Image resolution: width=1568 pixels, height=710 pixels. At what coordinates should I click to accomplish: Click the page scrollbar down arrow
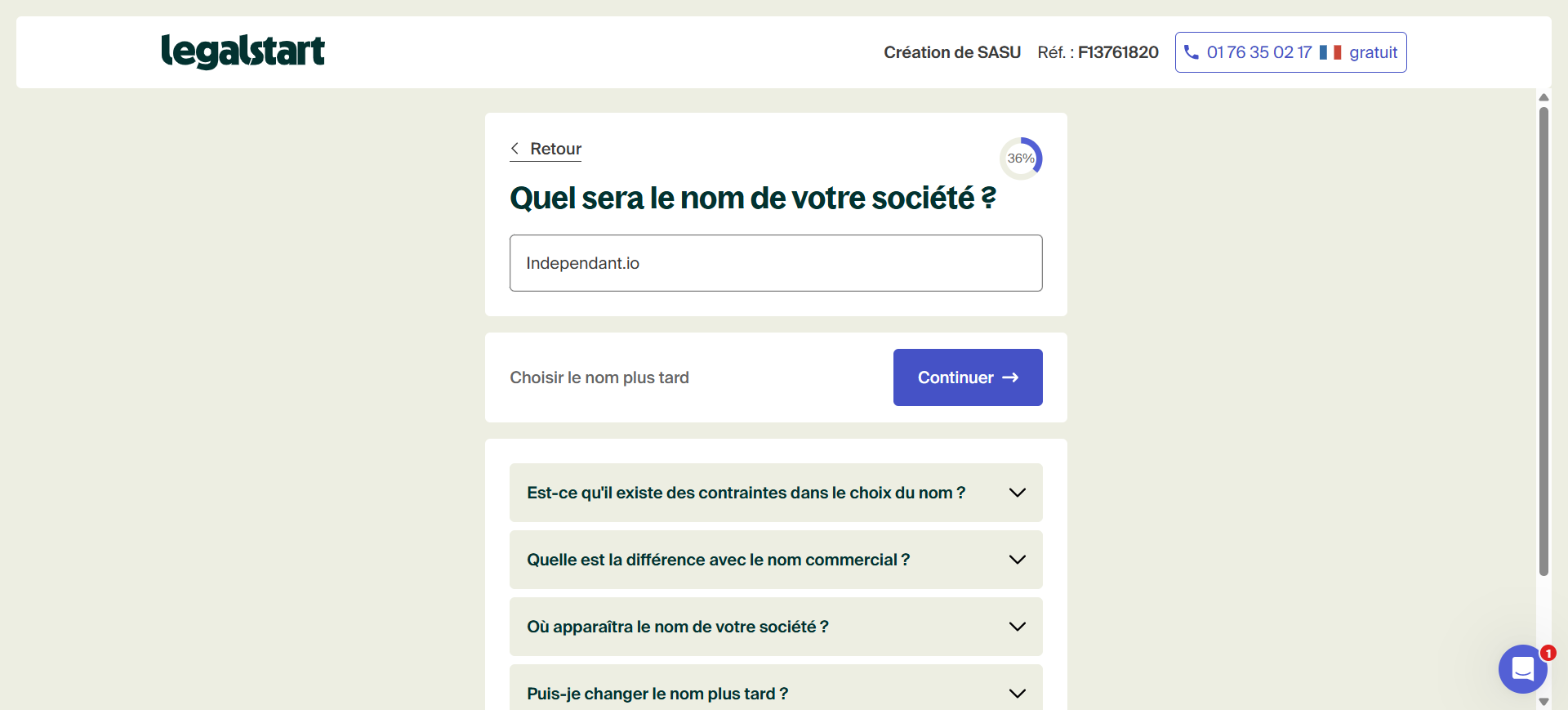[1543, 702]
